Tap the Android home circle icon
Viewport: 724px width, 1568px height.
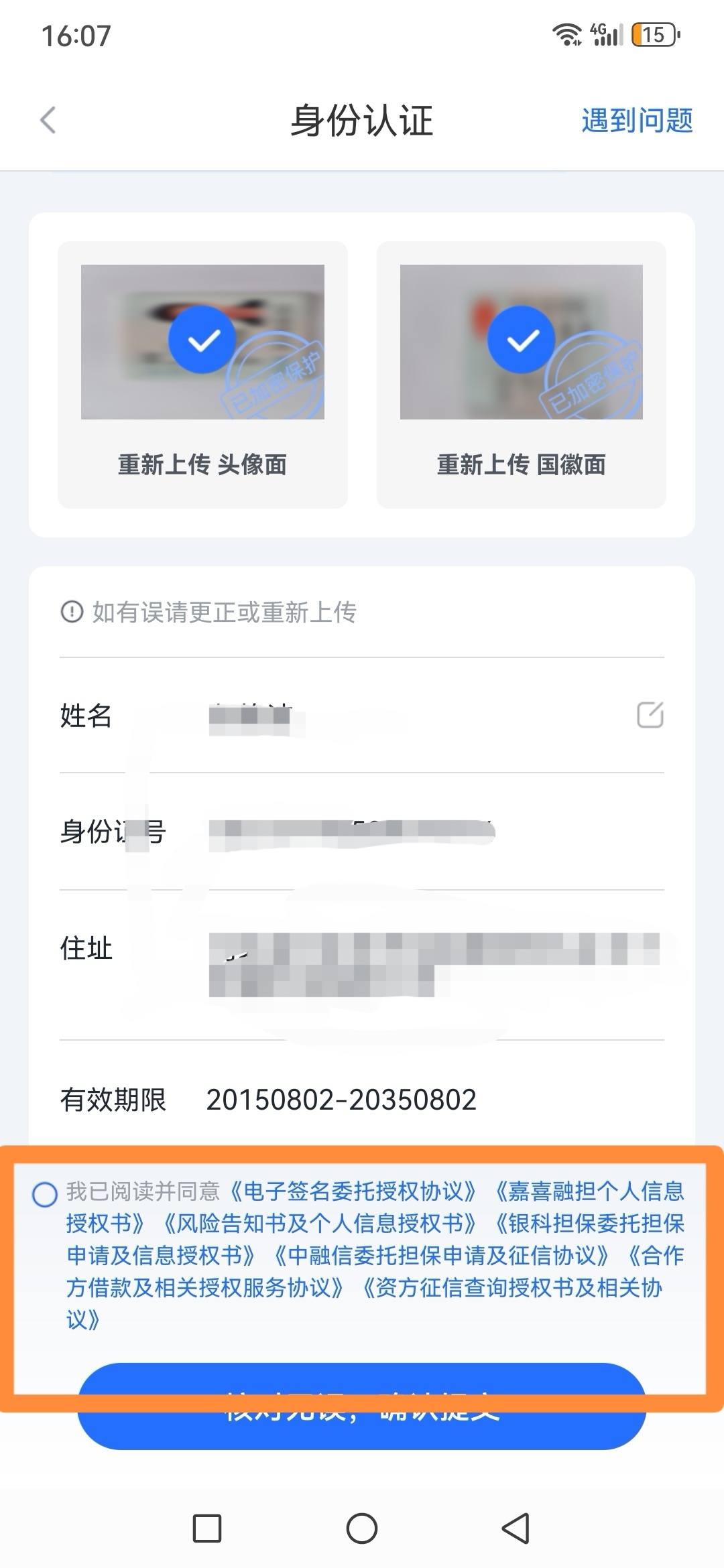click(x=362, y=1528)
